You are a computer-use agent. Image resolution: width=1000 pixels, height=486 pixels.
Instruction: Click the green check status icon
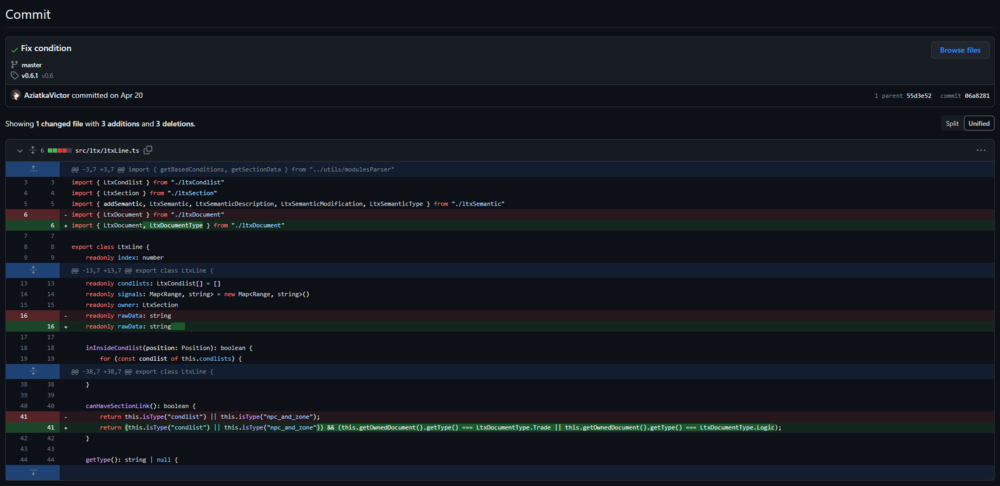click(13, 49)
